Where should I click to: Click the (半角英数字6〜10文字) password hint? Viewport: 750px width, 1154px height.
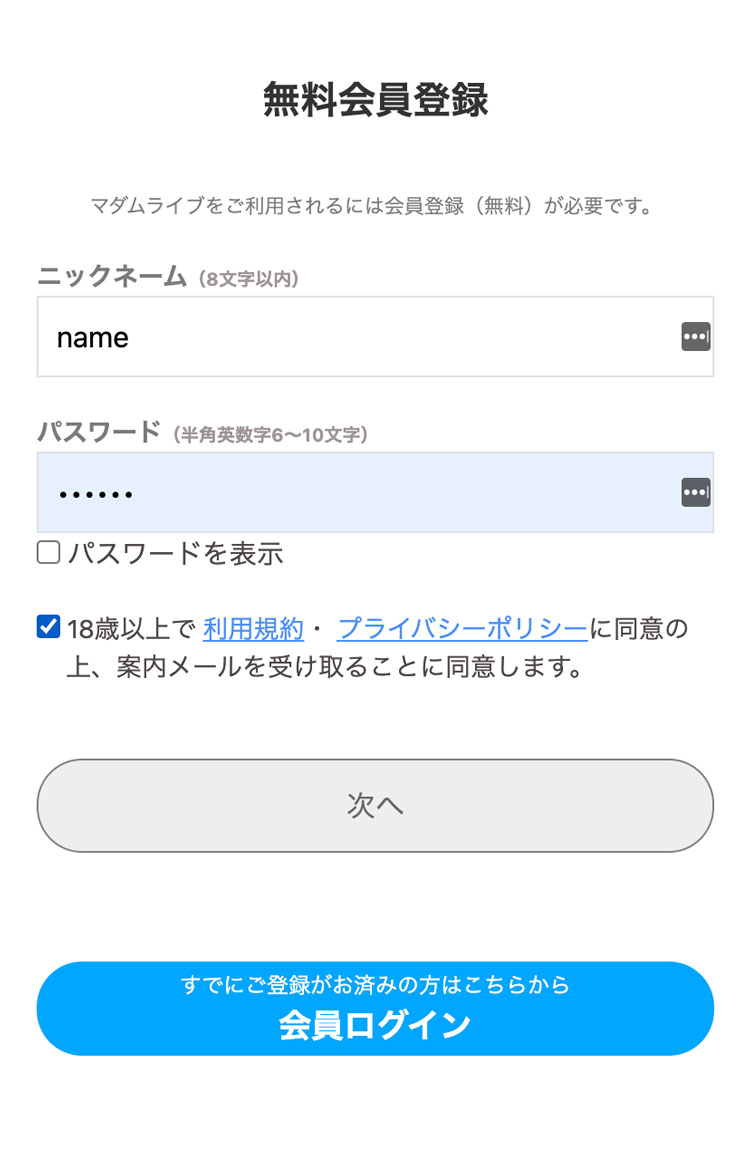270,435
